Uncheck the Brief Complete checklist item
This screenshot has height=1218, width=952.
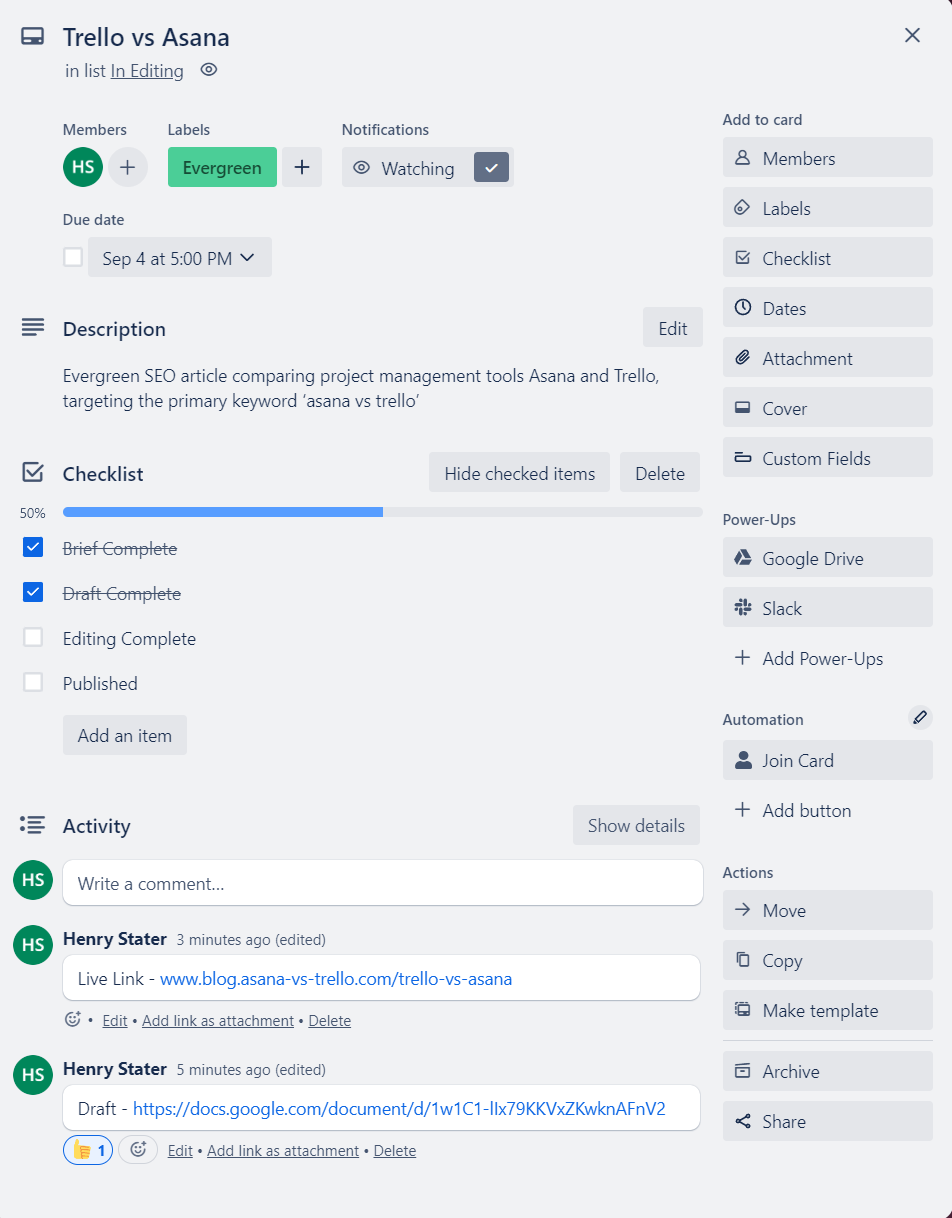click(33, 548)
